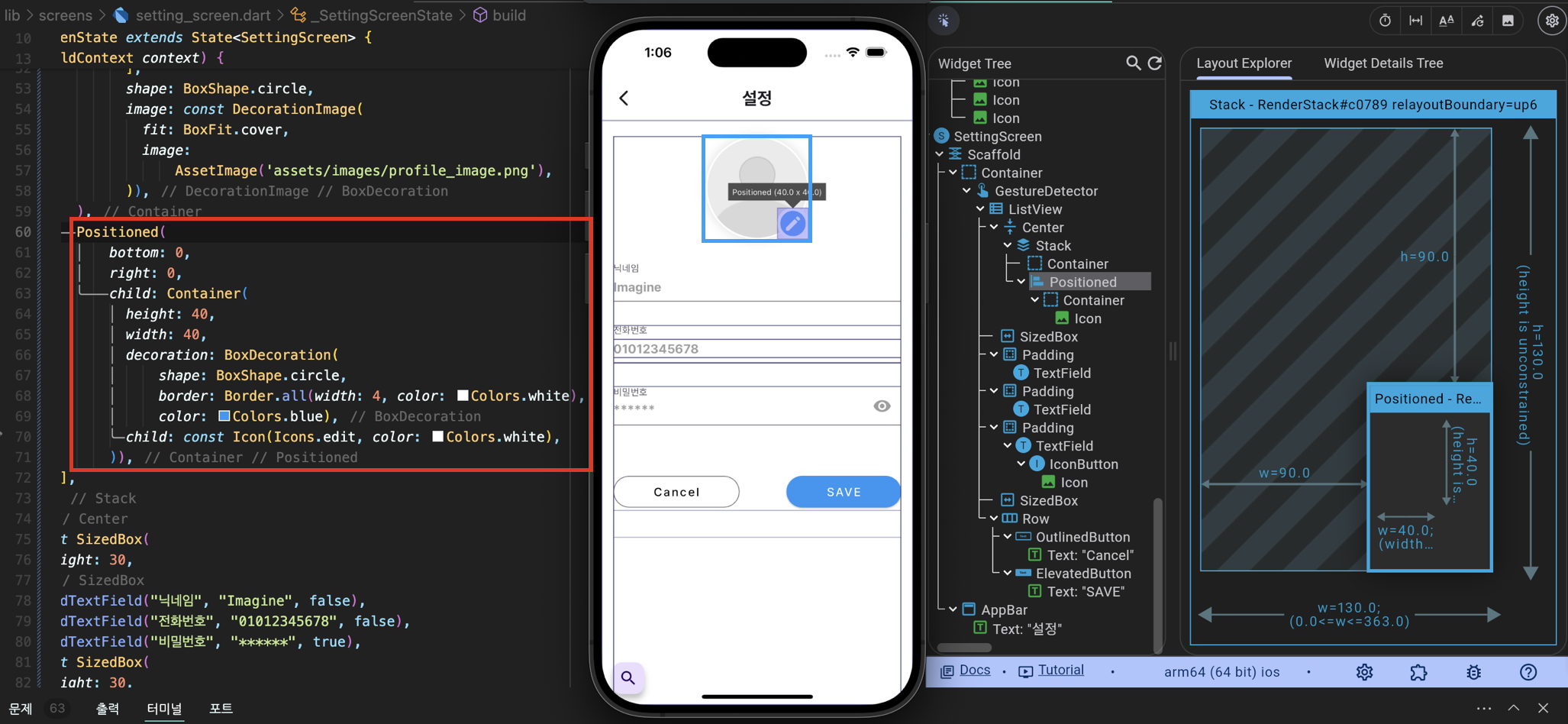Tap the SAVE button in the app
1568x724 pixels.
click(844, 492)
